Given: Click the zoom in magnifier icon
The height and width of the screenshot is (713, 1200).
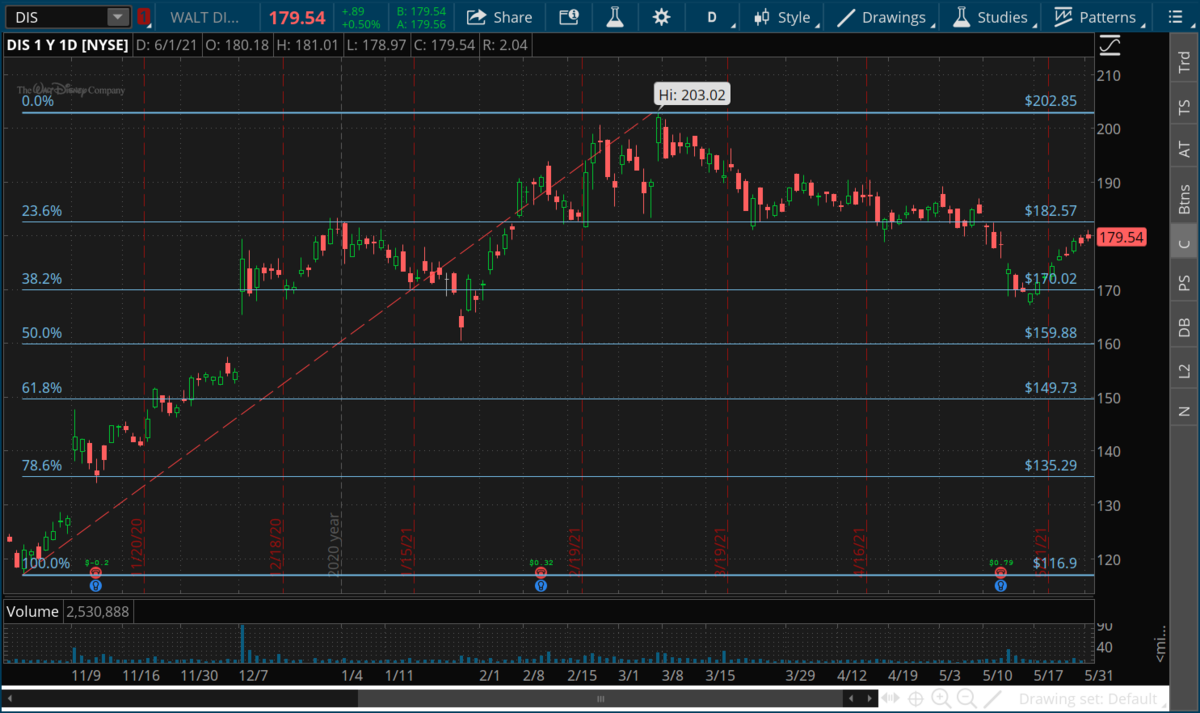Looking at the screenshot, I should coord(941,698).
